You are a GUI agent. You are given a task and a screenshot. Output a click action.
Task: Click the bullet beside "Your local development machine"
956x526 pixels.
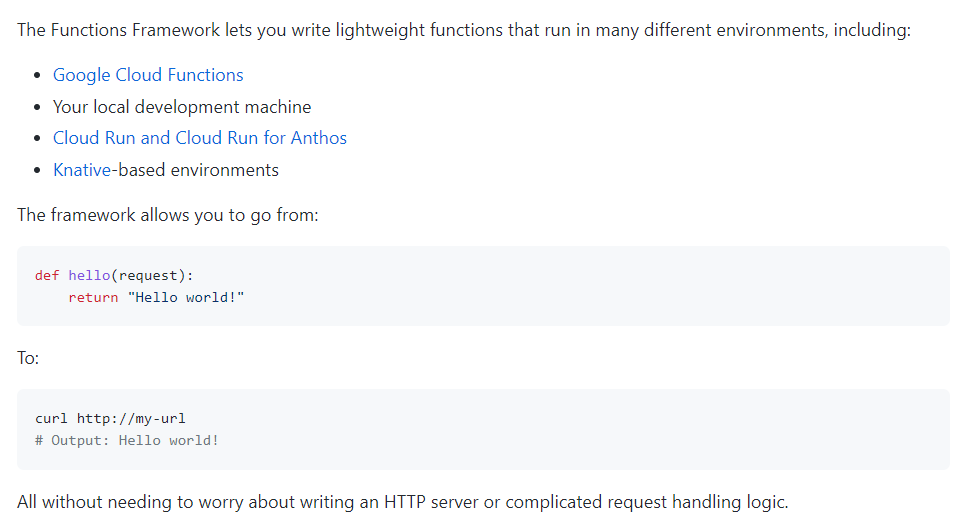(x=38, y=107)
